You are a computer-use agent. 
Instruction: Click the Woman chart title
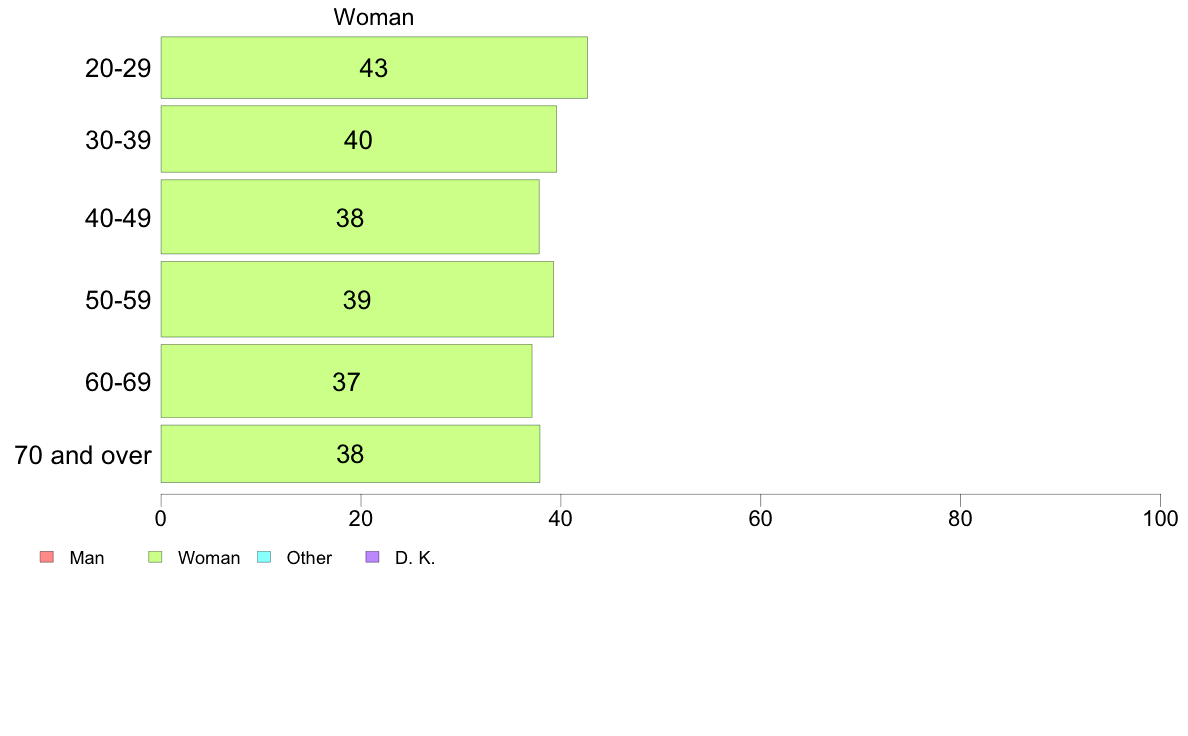[x=374, y=17]
